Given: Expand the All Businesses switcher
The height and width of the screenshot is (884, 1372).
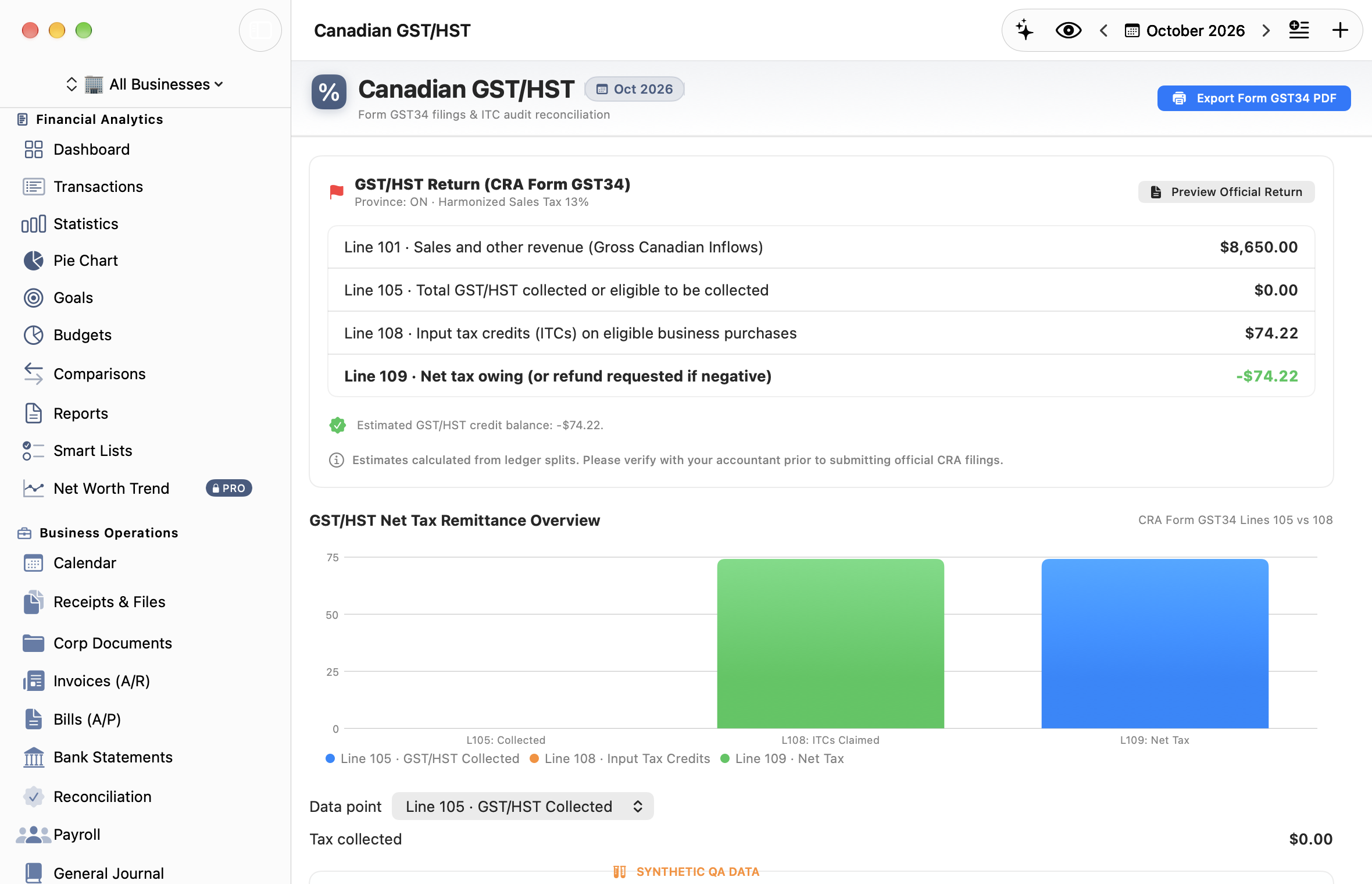Looking at the screenshot, I should (x=145, y=84).
